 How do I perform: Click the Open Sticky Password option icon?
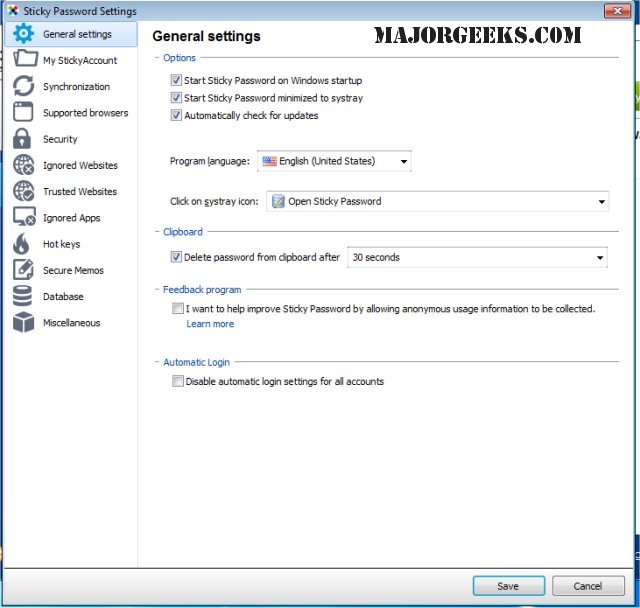point(278,201)
